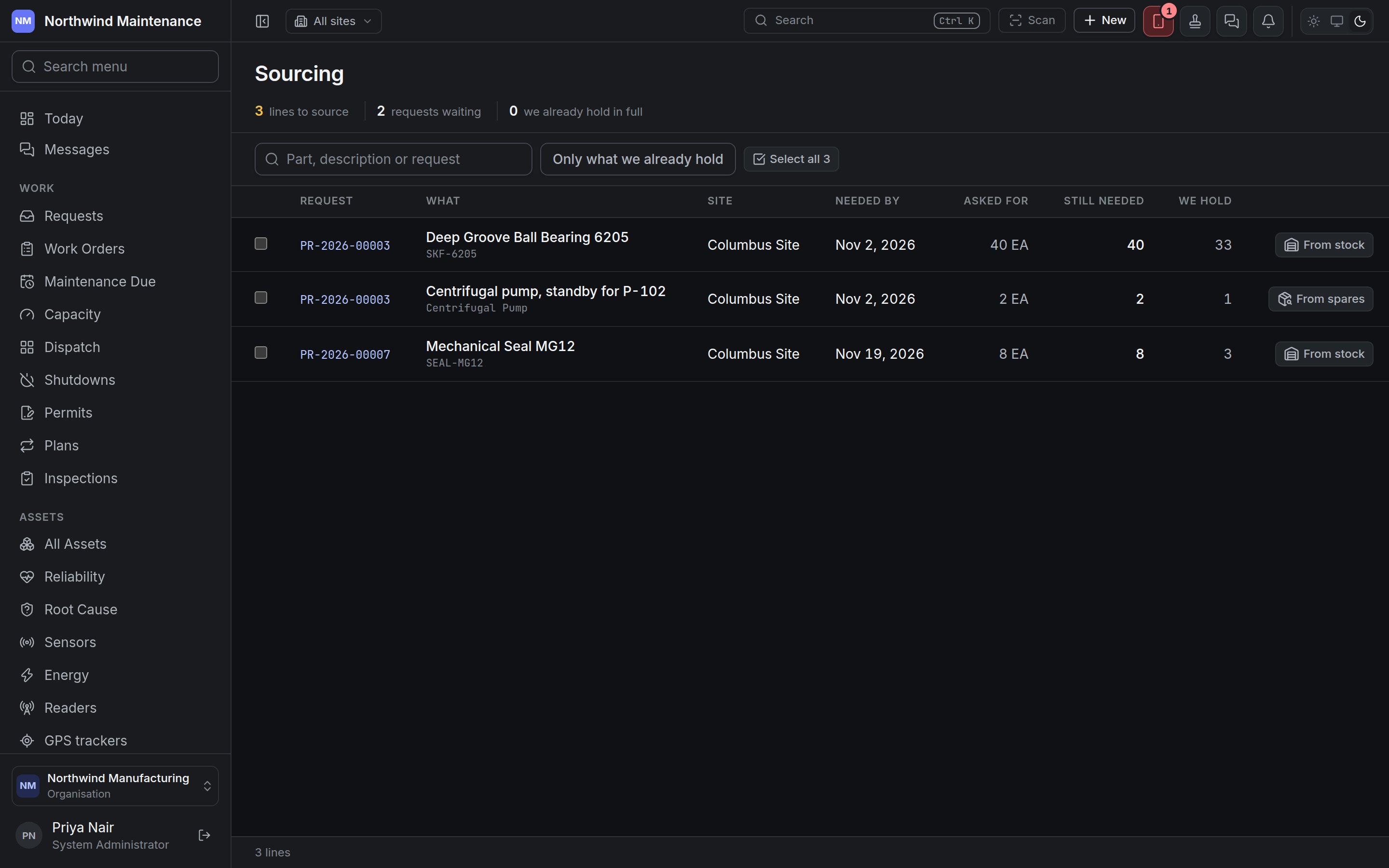Click Select all 3
This screenshot has width=1389, height=868.
(x=791, y=159)
